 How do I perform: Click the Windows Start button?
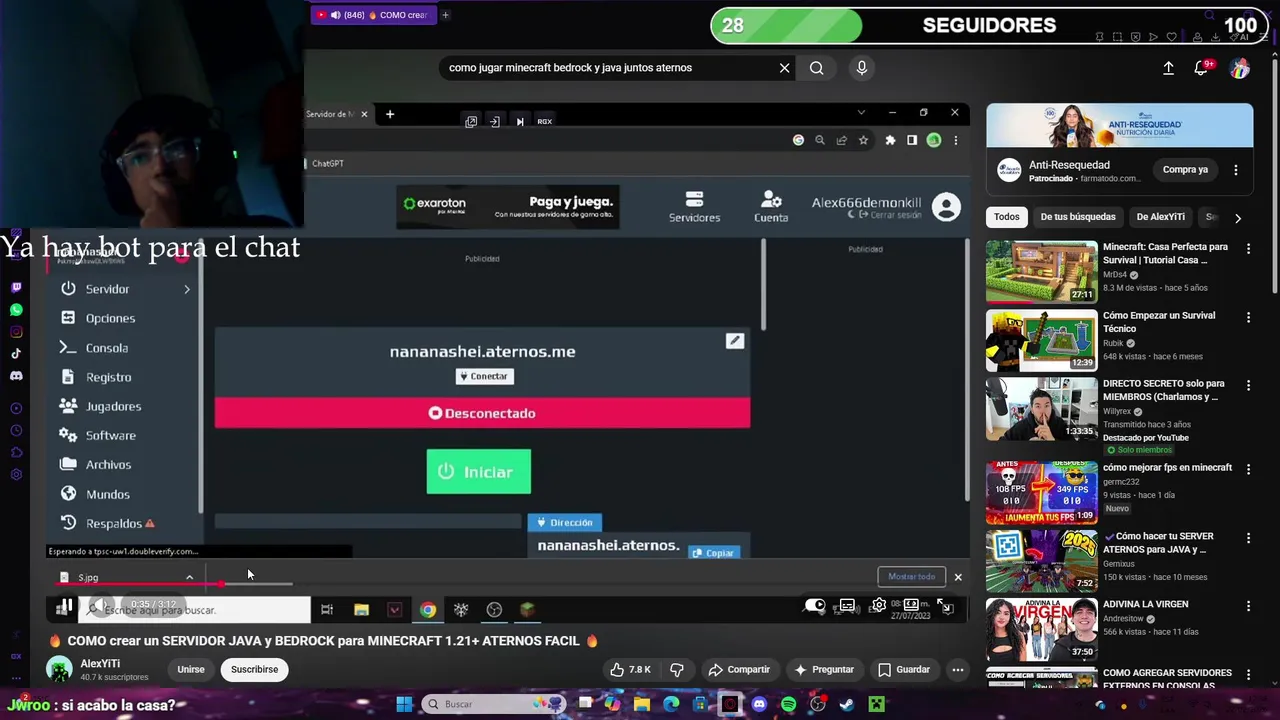[x=404, y=704]
